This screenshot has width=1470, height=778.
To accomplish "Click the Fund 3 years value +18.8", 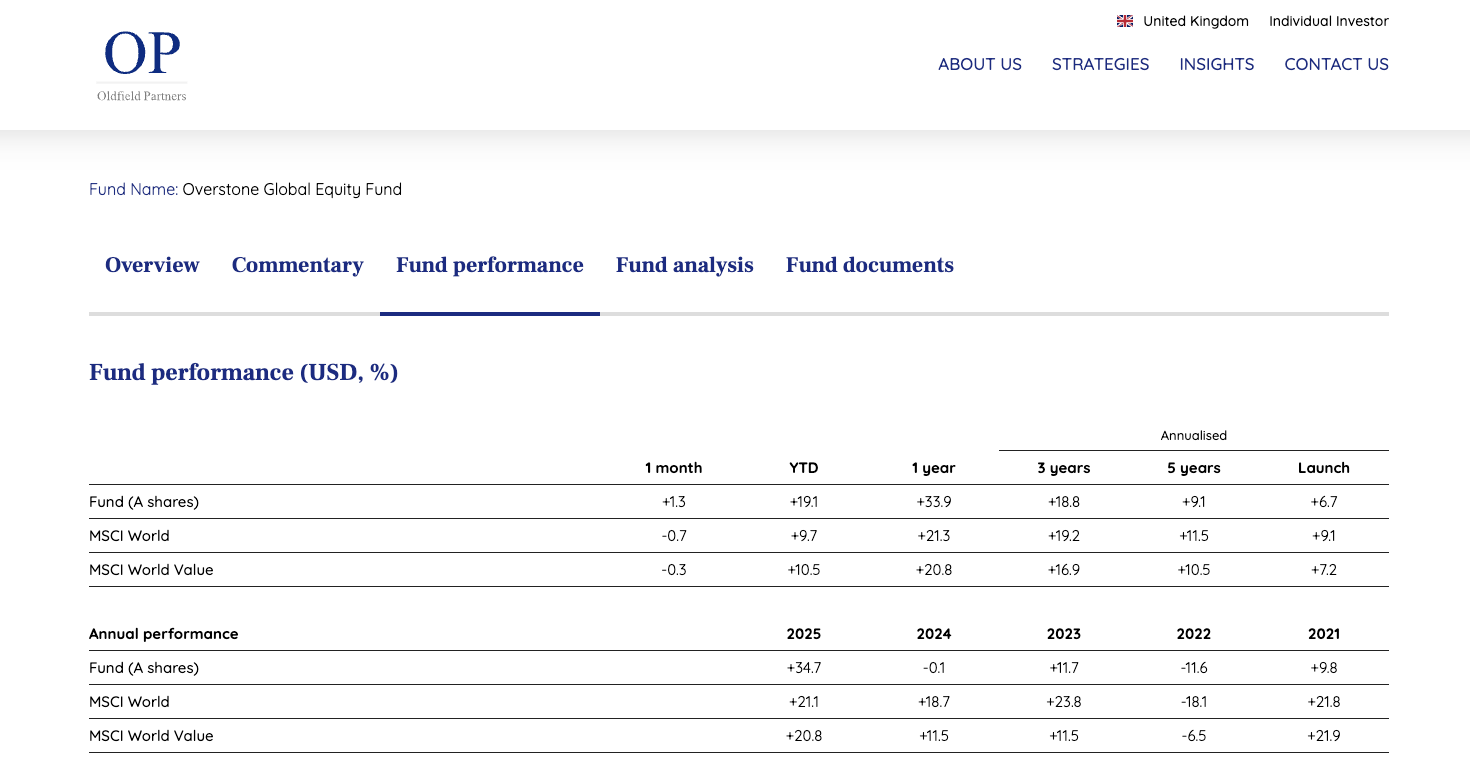I will [x=1064, y=502].
